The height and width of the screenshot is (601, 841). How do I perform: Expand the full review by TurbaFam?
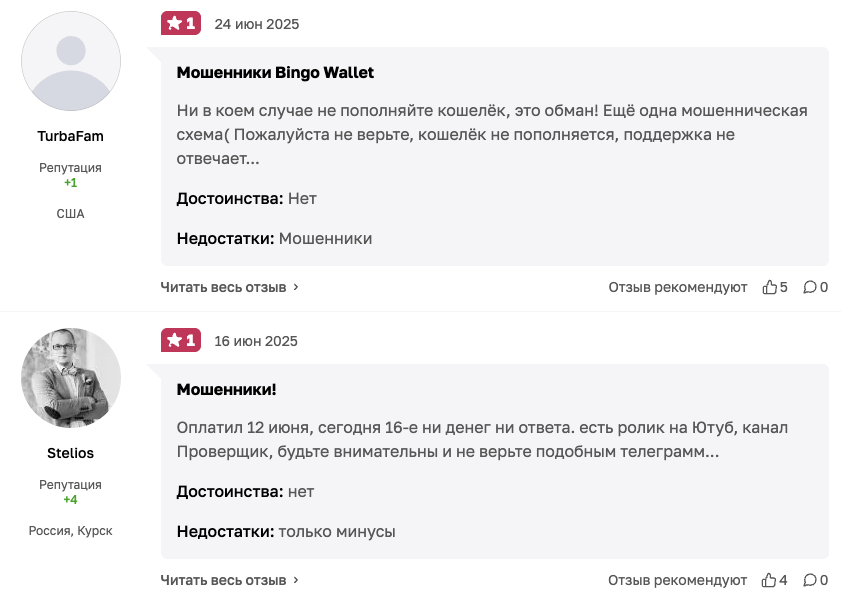click(230, 287)
